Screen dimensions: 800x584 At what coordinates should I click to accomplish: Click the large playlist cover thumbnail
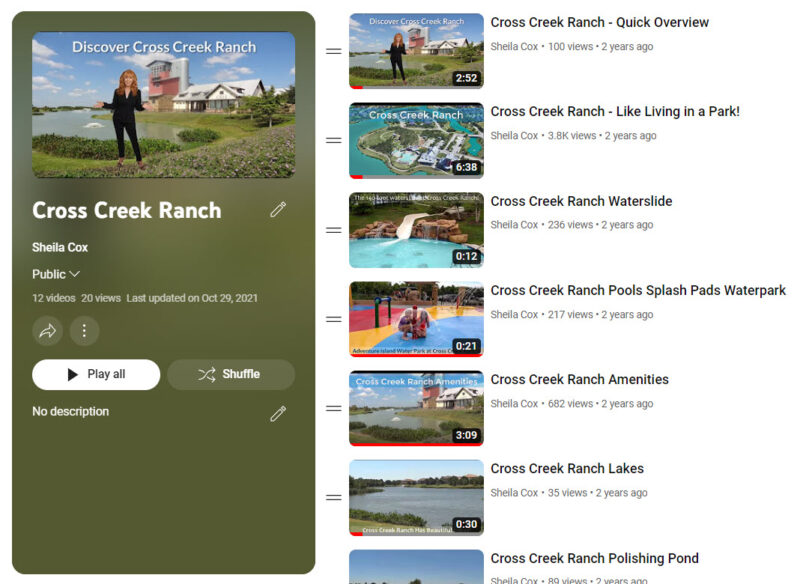(x=163, y=105)
